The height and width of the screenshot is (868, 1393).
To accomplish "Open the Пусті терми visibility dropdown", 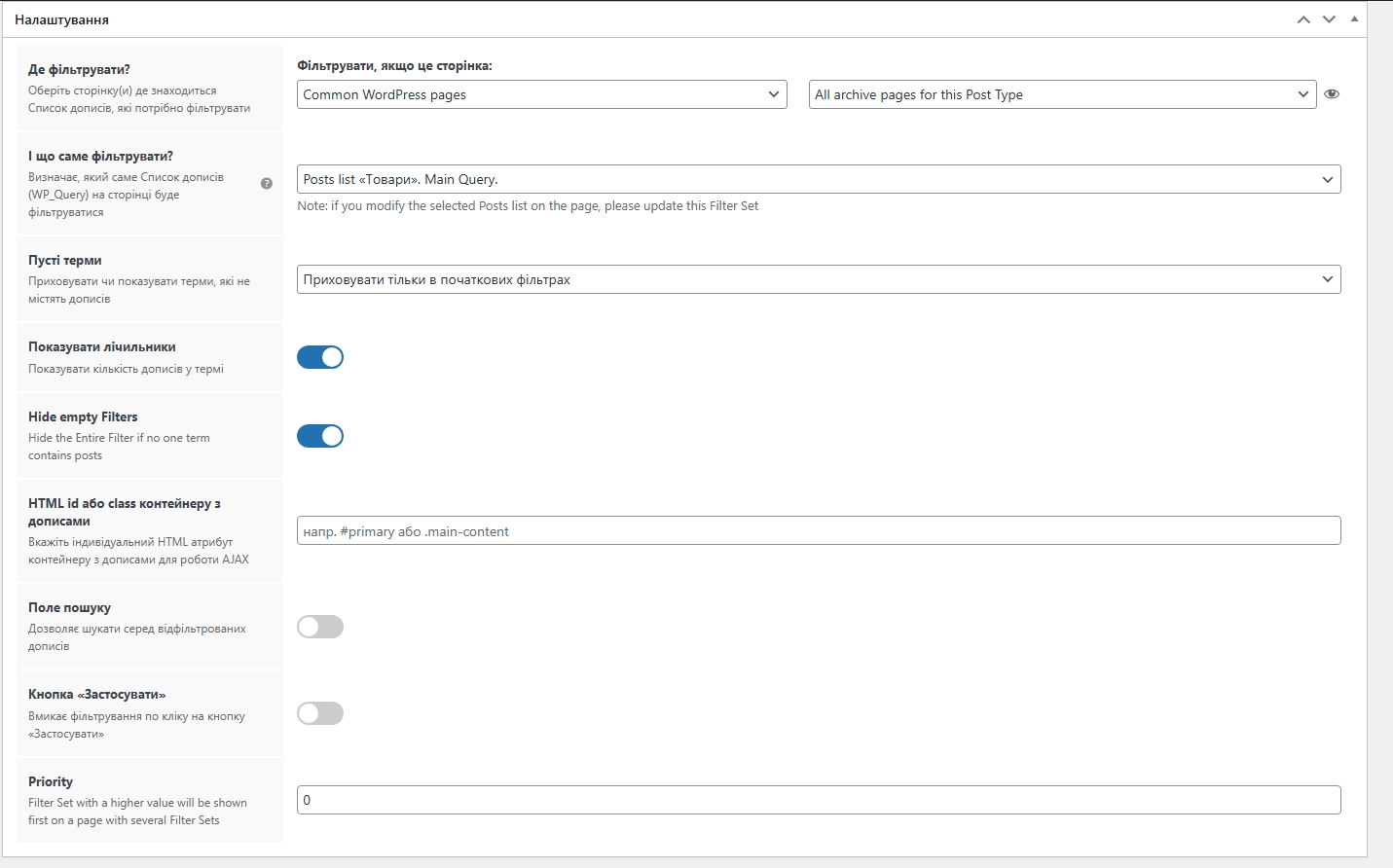I will click(818, 279).
